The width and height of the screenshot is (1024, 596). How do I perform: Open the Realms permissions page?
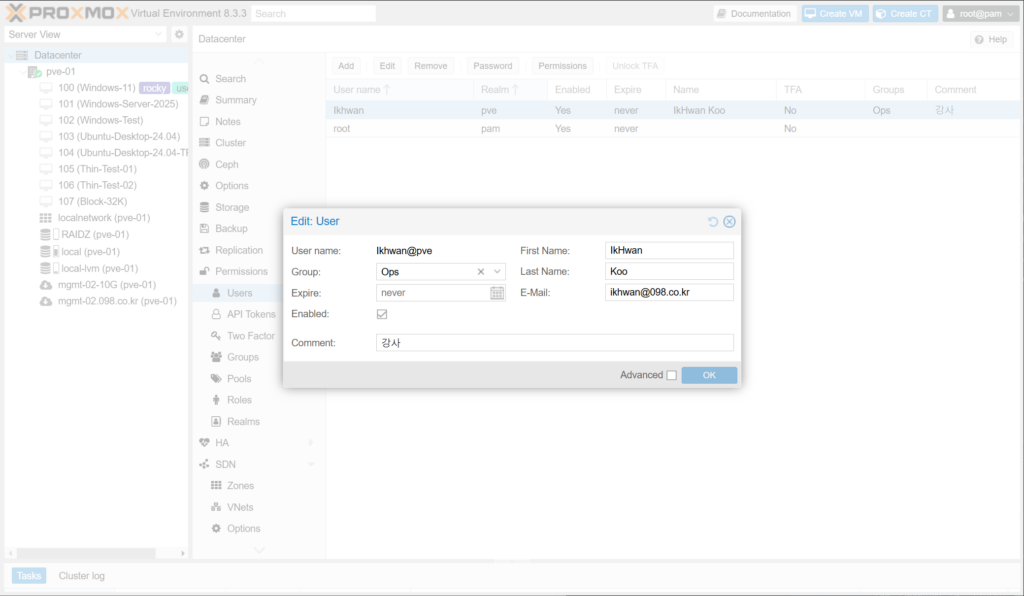pyautogui.click(x=243, y=422)
